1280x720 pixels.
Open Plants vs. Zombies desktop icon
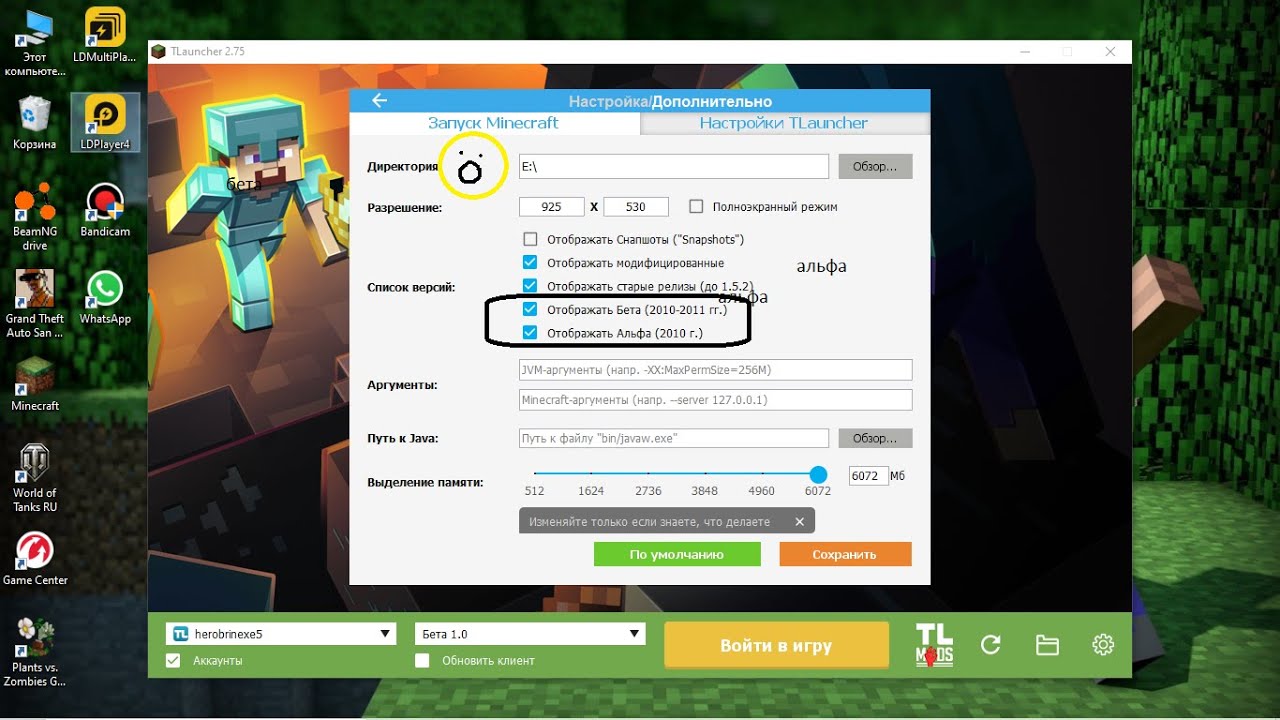click(x=35, y=652)
